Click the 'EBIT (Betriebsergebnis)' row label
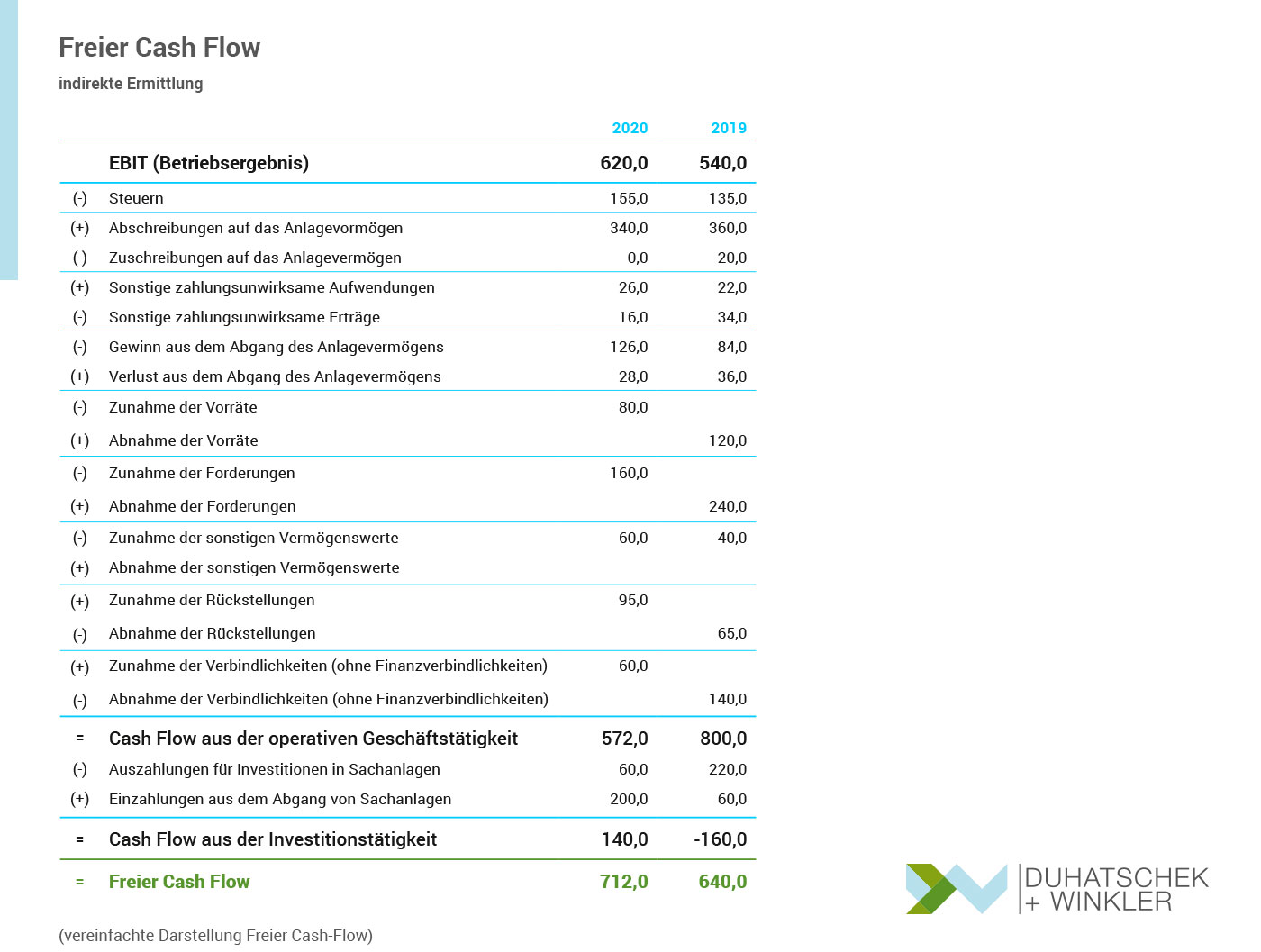This screenshot has width=1261, height=952. point(208,163)
